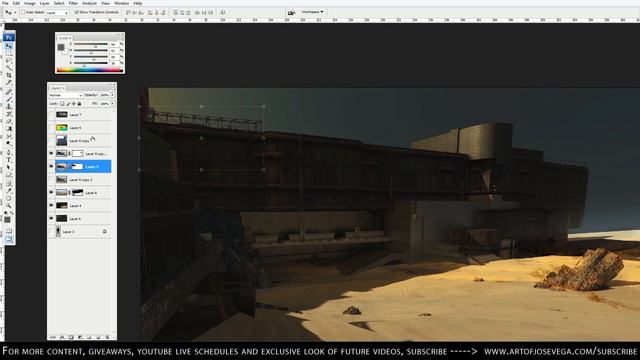Click toolbox foreground color swatch
The height and width of the screenshot is (360, 640).
coord(7,220)
